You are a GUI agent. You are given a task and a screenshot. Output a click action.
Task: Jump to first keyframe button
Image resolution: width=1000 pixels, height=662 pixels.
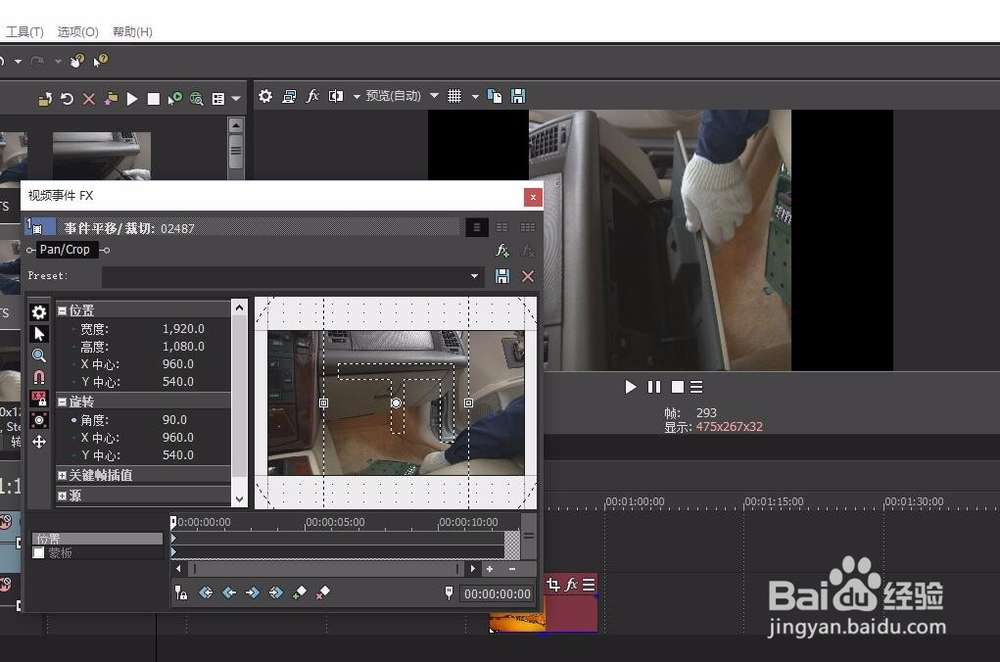(205, 593)
